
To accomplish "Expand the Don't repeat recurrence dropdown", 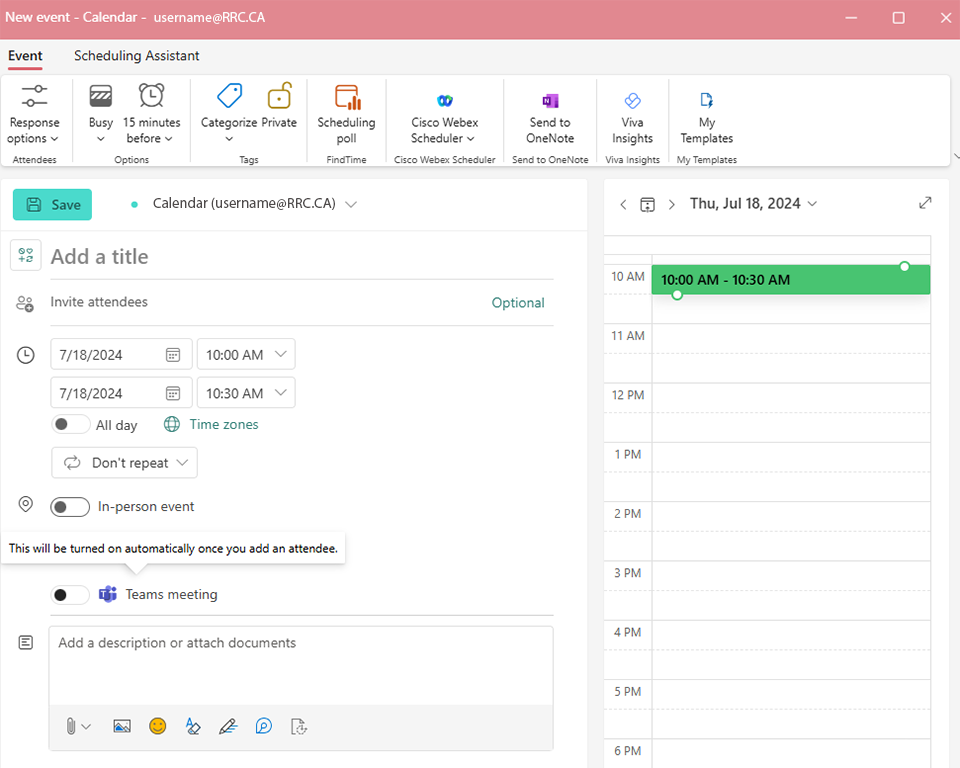I will 125,463.
